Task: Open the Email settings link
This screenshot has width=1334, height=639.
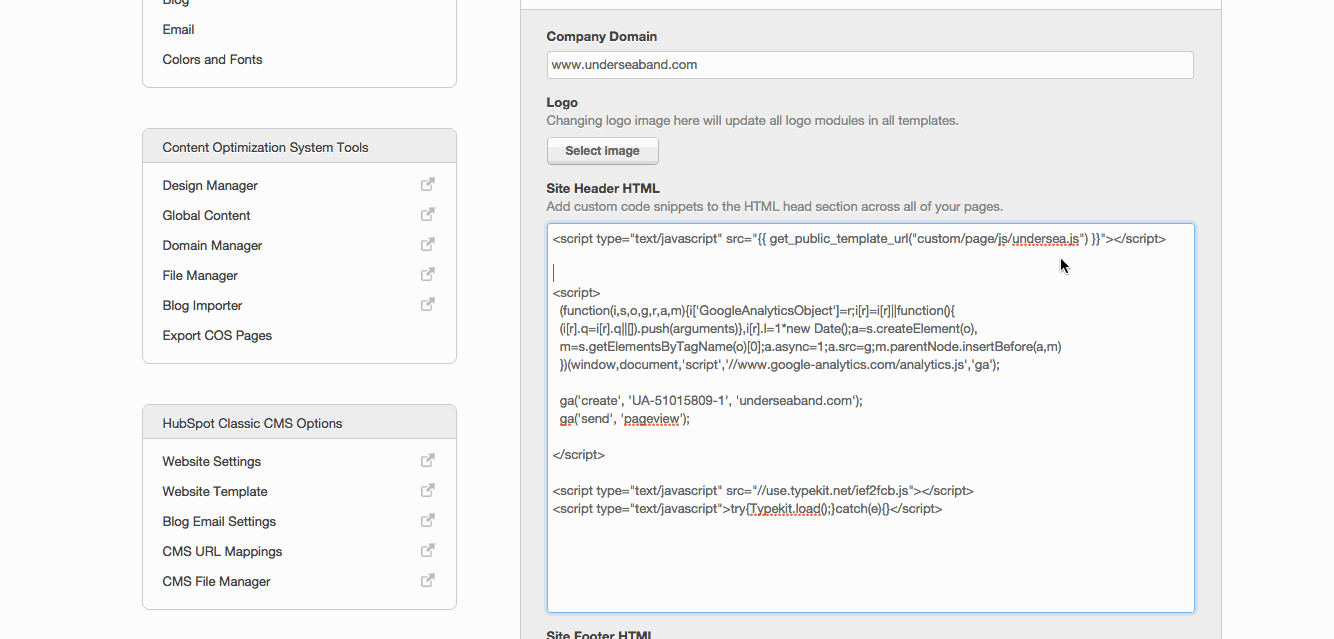Action: [178, 29]
